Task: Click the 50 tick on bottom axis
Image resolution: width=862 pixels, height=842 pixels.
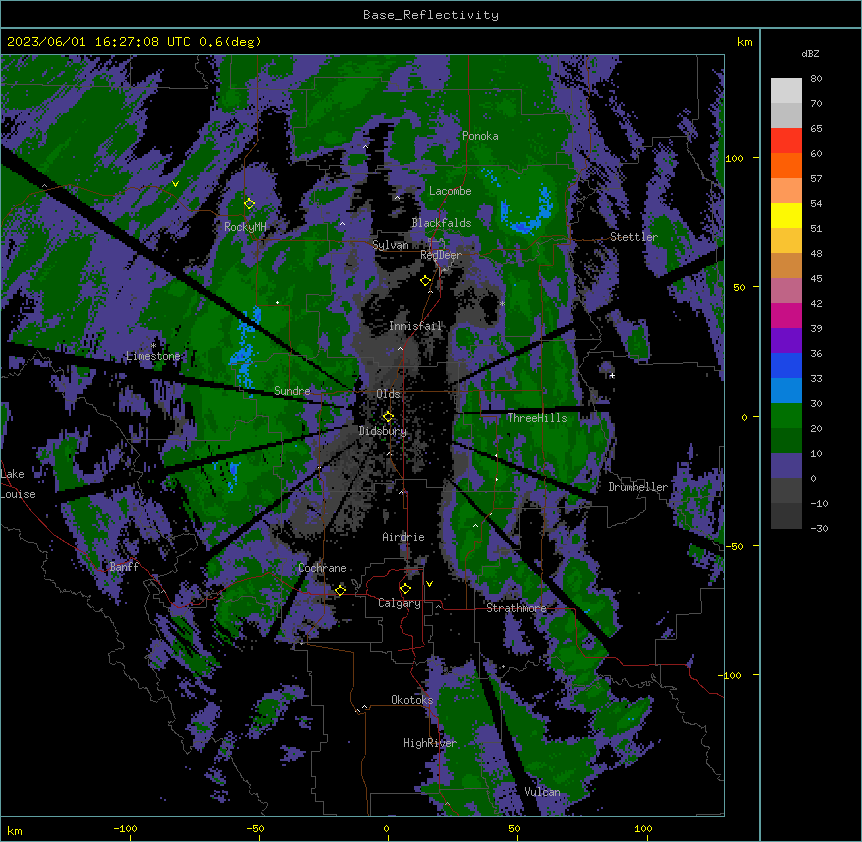Action: 514,828
